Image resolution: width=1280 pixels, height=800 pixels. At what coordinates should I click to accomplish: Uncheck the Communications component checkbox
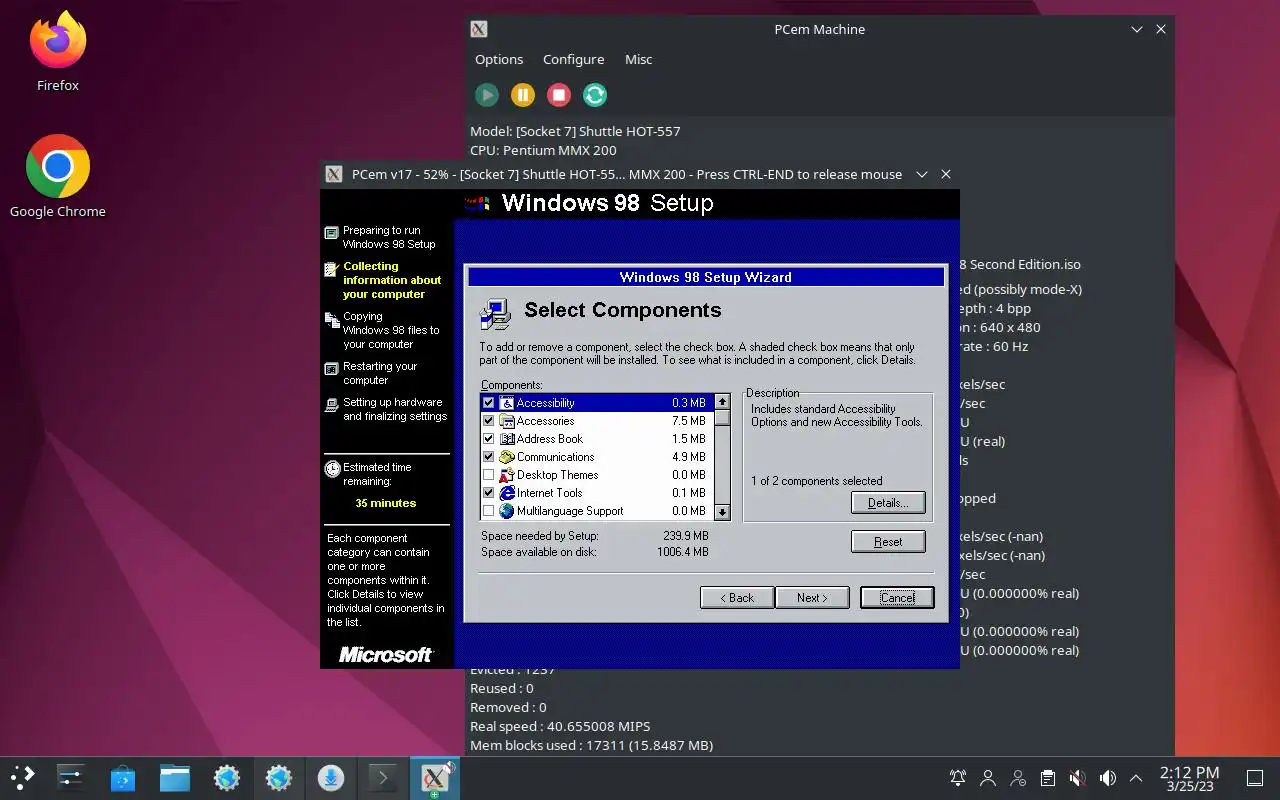pos(489,457)
